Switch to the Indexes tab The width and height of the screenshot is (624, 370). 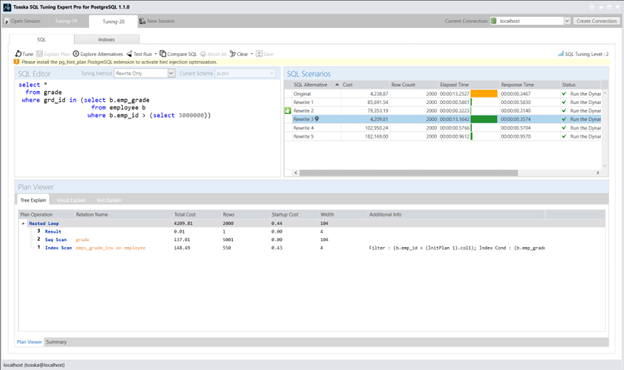click(107, 39)
